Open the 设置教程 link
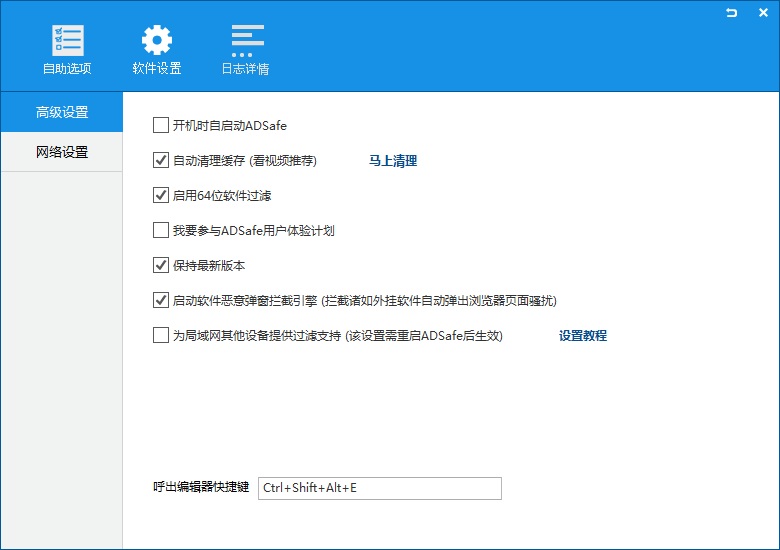 click(583, 336)
